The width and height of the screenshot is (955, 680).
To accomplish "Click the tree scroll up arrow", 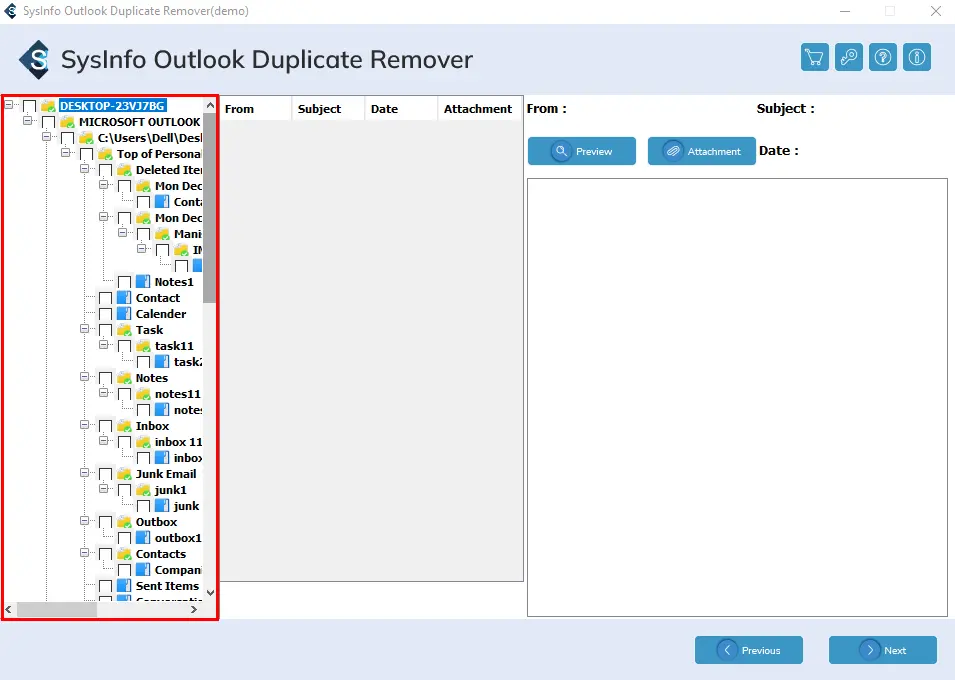I will pos(210,105).
